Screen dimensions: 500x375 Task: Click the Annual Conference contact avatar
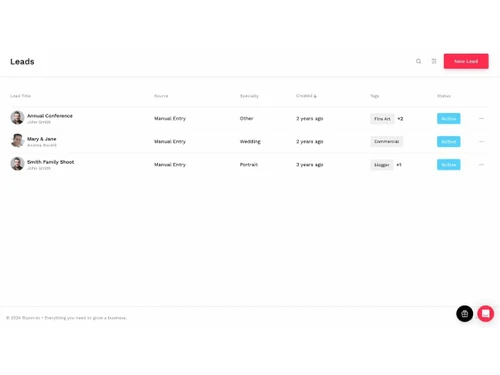(x=17, y=118)
